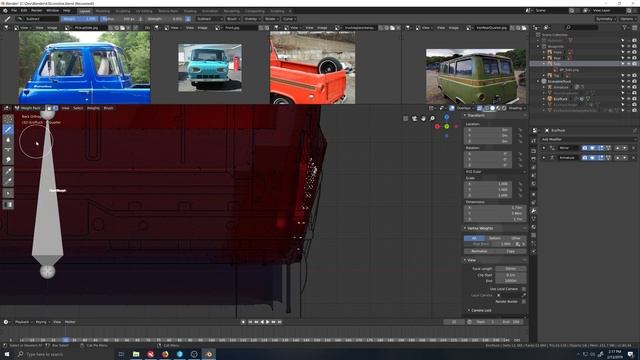Toggle eye visibility for the highlighted outliner row
The width and height of the screenshot is (640, 360).
[629, 64]
